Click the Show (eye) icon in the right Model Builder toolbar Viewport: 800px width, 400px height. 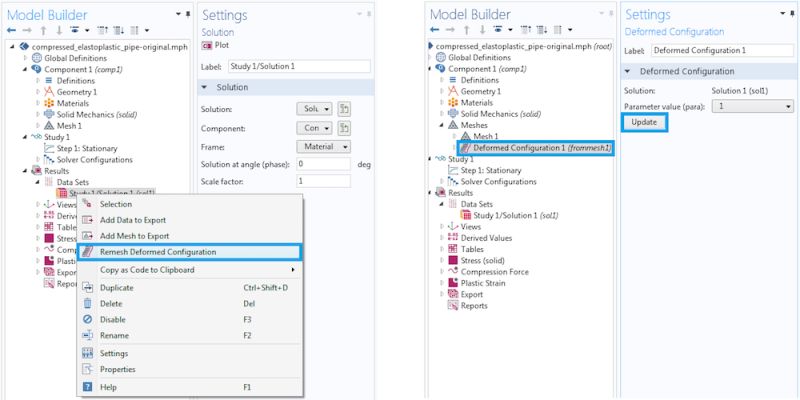[497, 30]
